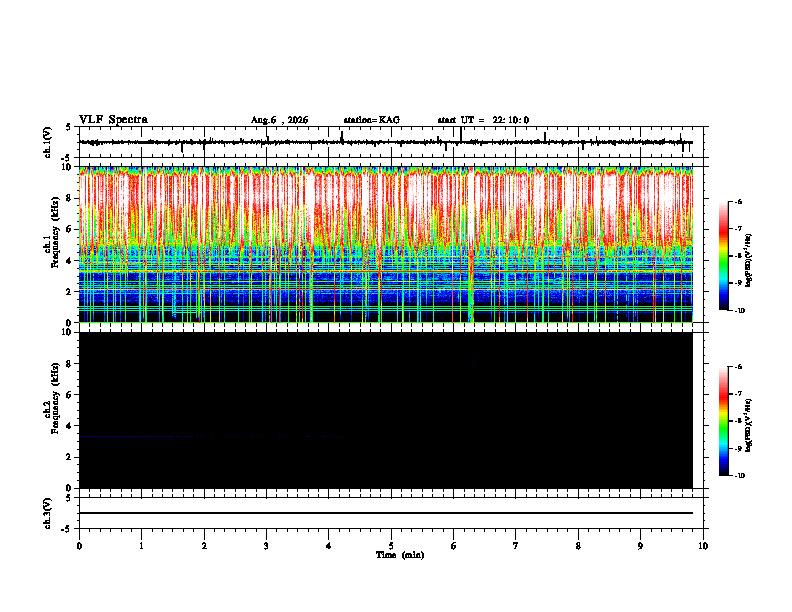Viewport: 792px width, 612px height.
Task: Click the ch.1 Frequency (kHz) axis label
Action: click(52, 244)
